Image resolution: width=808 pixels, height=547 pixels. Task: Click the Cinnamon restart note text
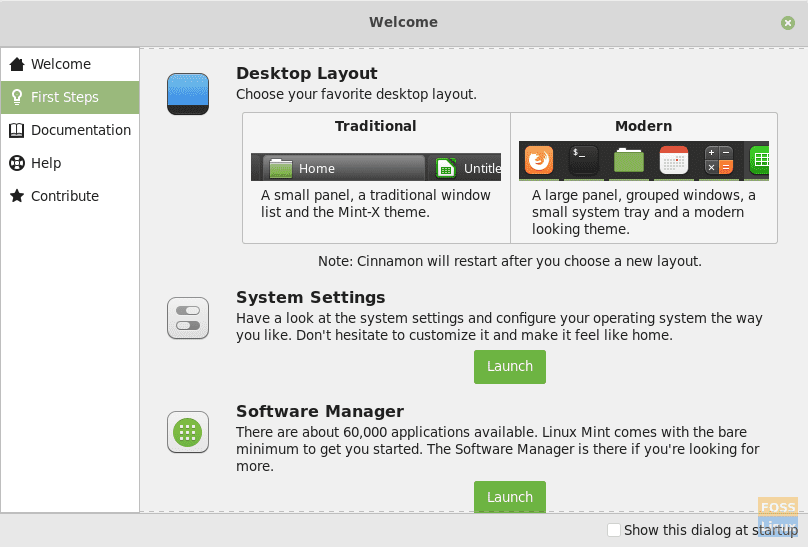(x=510, y=261)
